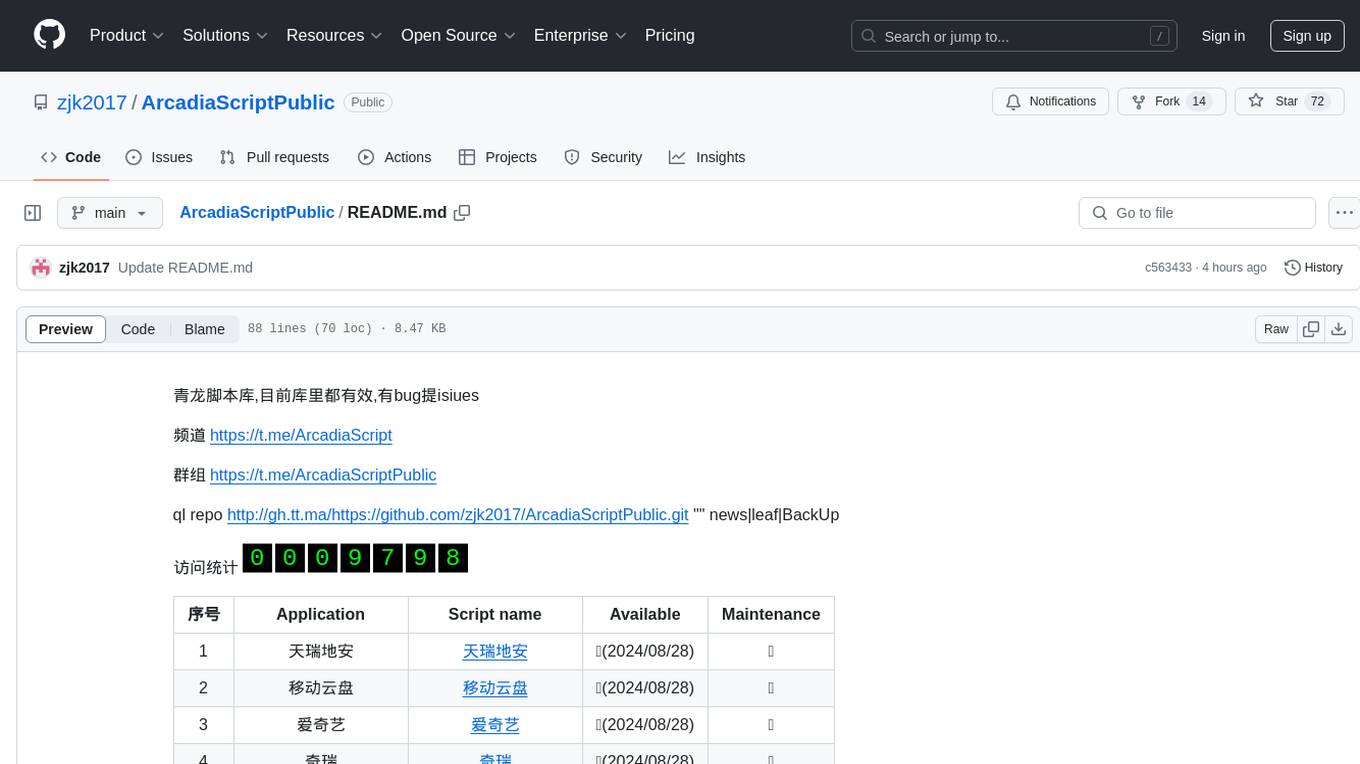Open the GitHub homepage logo
Screen dimensions: 1360x764
coord(49,35)
